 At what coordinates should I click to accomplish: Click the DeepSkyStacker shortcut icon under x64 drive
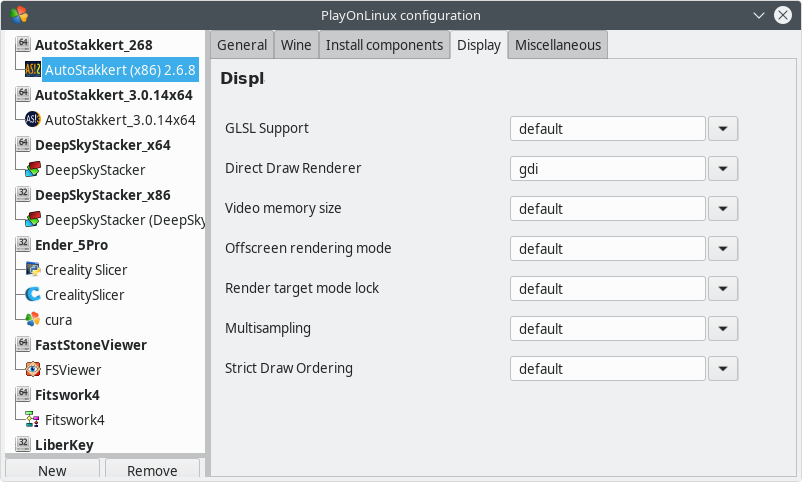[x=33, y=169]
